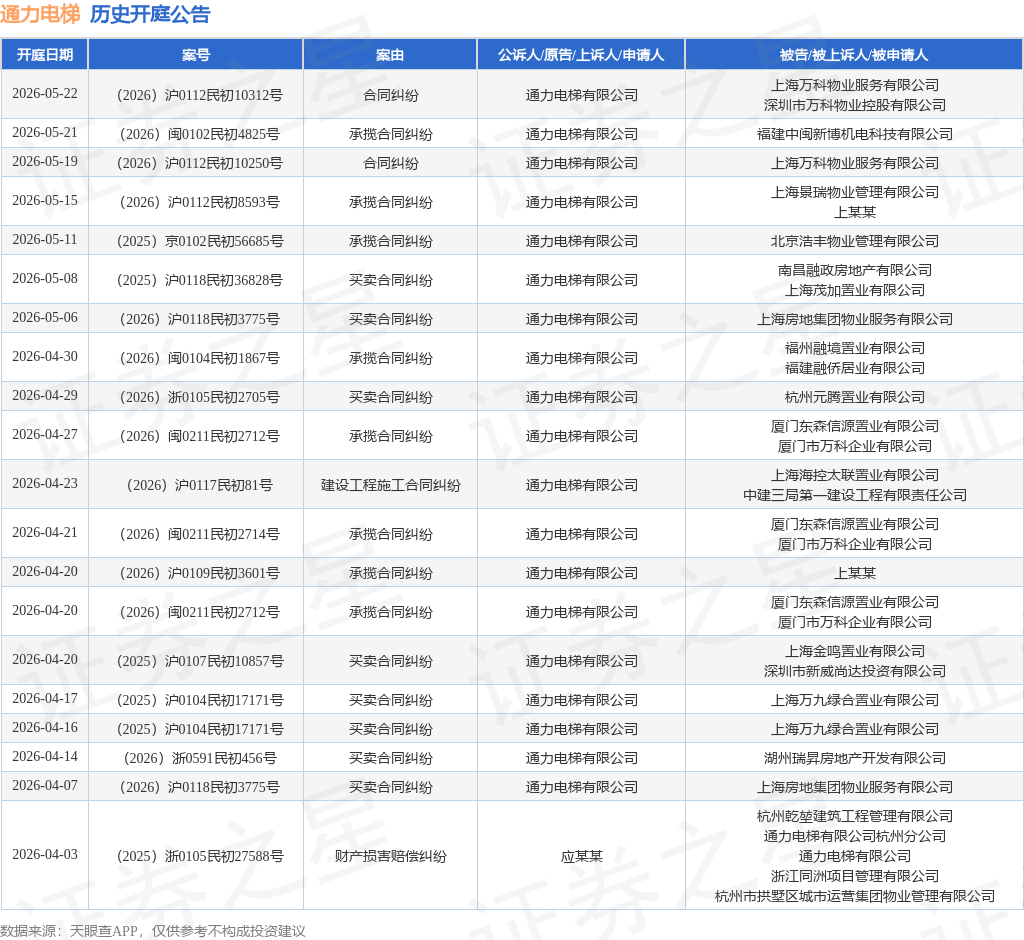Image resolution: width=1024 pixels, height=940 pixels.
Task: Select the 2026-05-08 hearing date cell
Action: point(45,279)
